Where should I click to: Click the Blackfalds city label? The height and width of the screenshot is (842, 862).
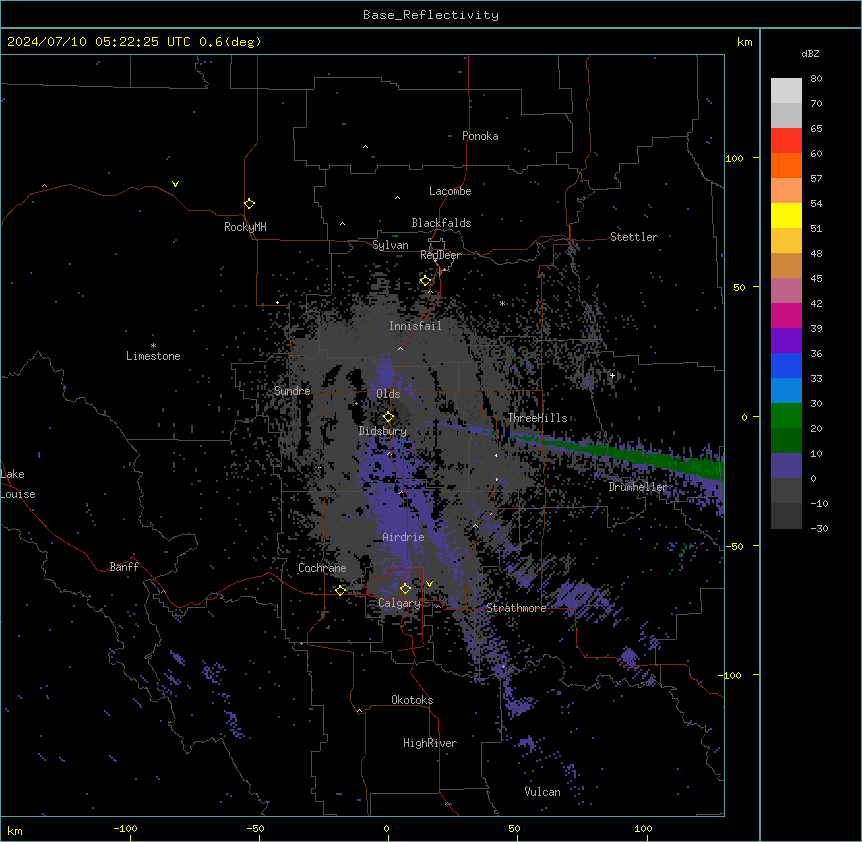pyautogui.click(x=441, y=223)
